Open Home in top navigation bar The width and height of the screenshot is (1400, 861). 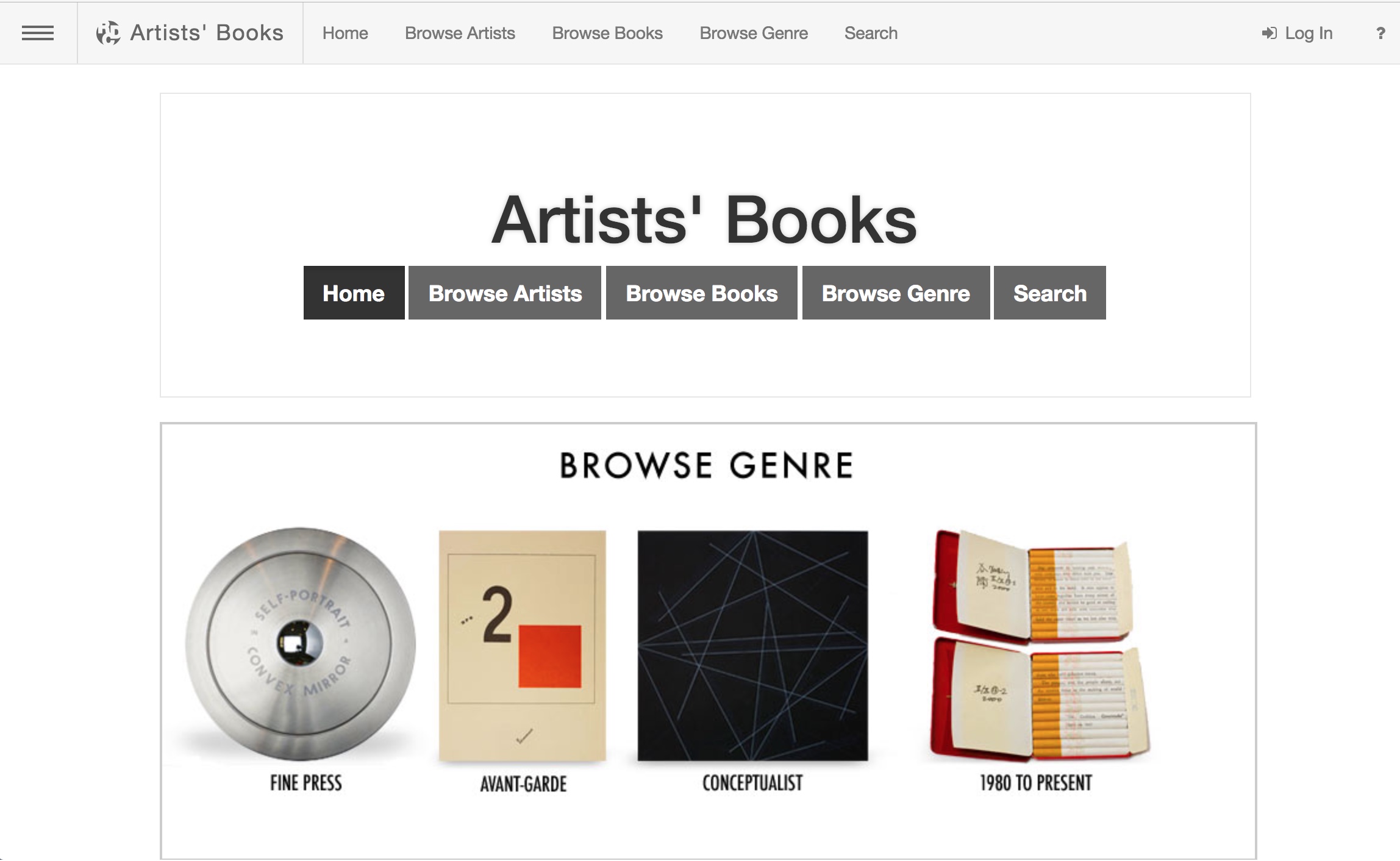coord(345,33)
